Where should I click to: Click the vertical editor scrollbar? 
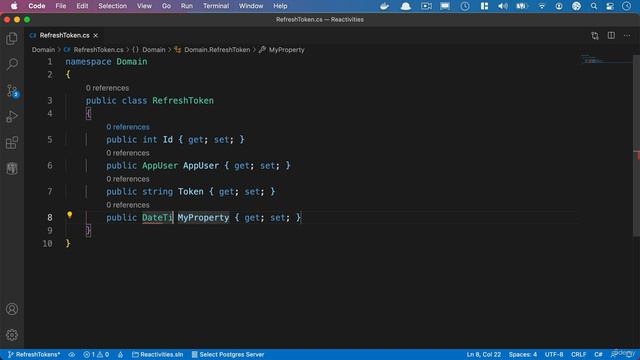click(636, 145)
